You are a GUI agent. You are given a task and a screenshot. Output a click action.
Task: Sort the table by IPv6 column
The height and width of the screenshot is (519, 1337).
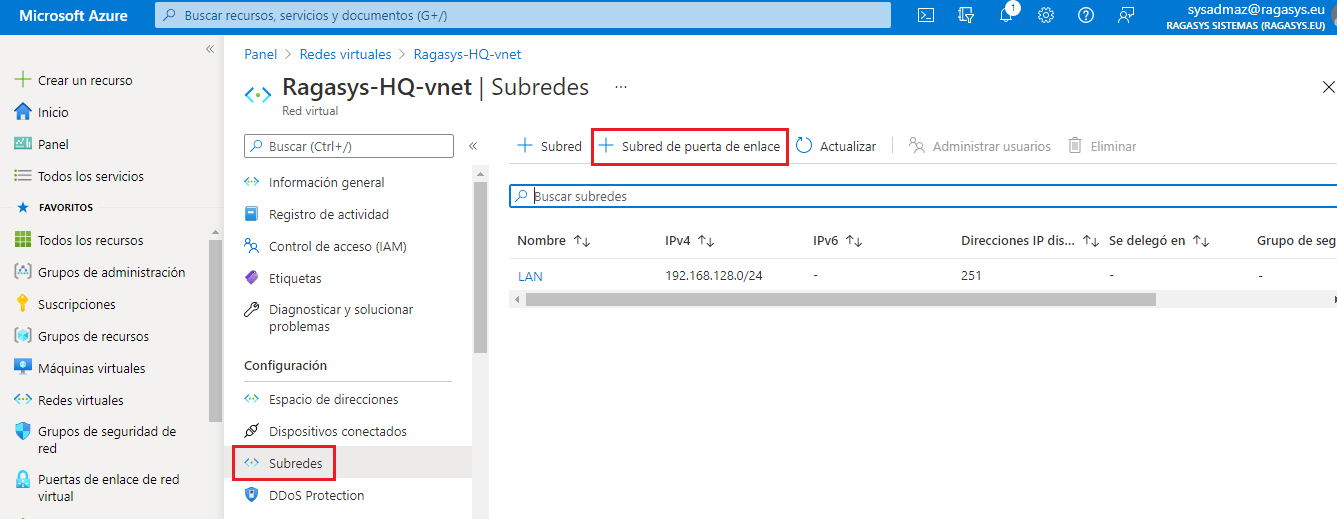(x=838, y=241)
